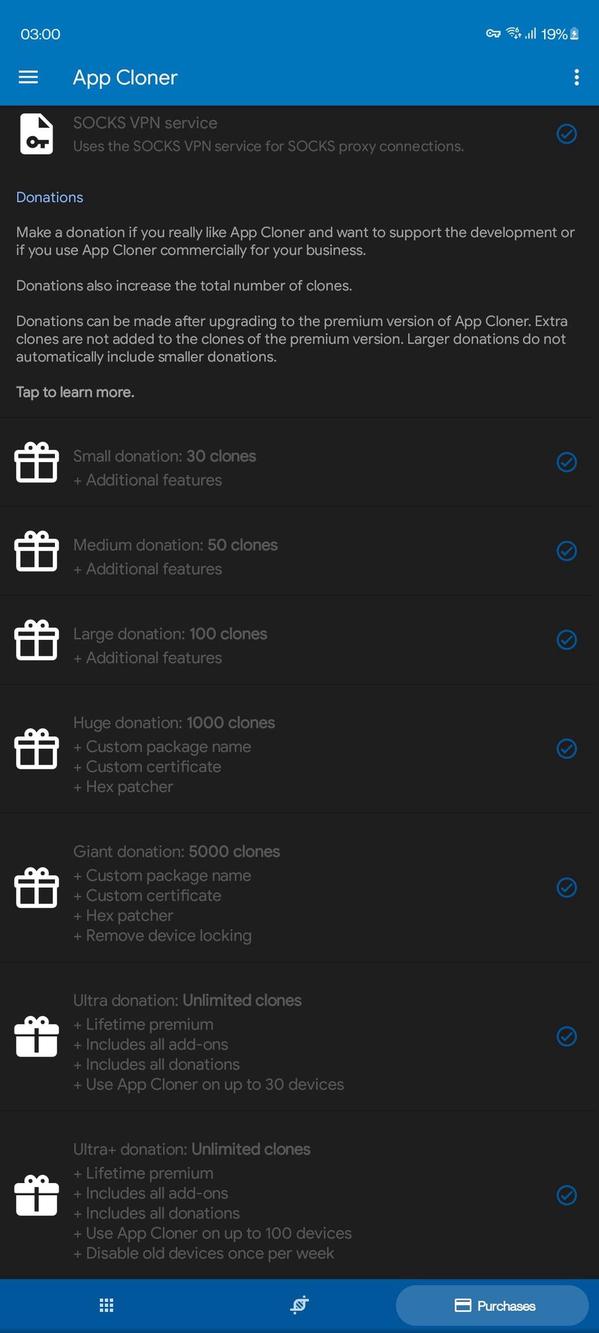Click the Huge donation gift icon
The image size is (599, 1333).
[x=36, y=748]
